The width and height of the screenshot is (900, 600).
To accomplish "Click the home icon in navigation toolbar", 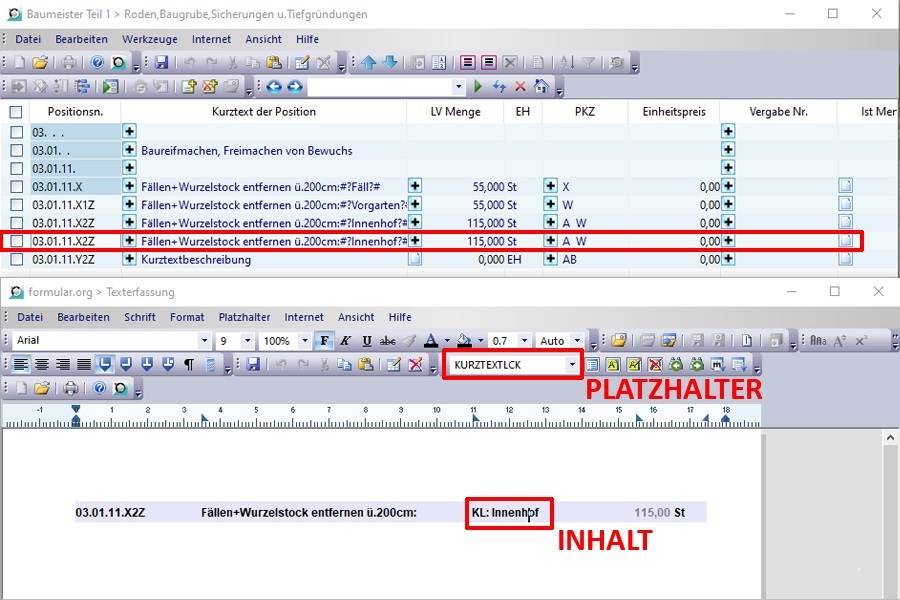I will point(541,87).
